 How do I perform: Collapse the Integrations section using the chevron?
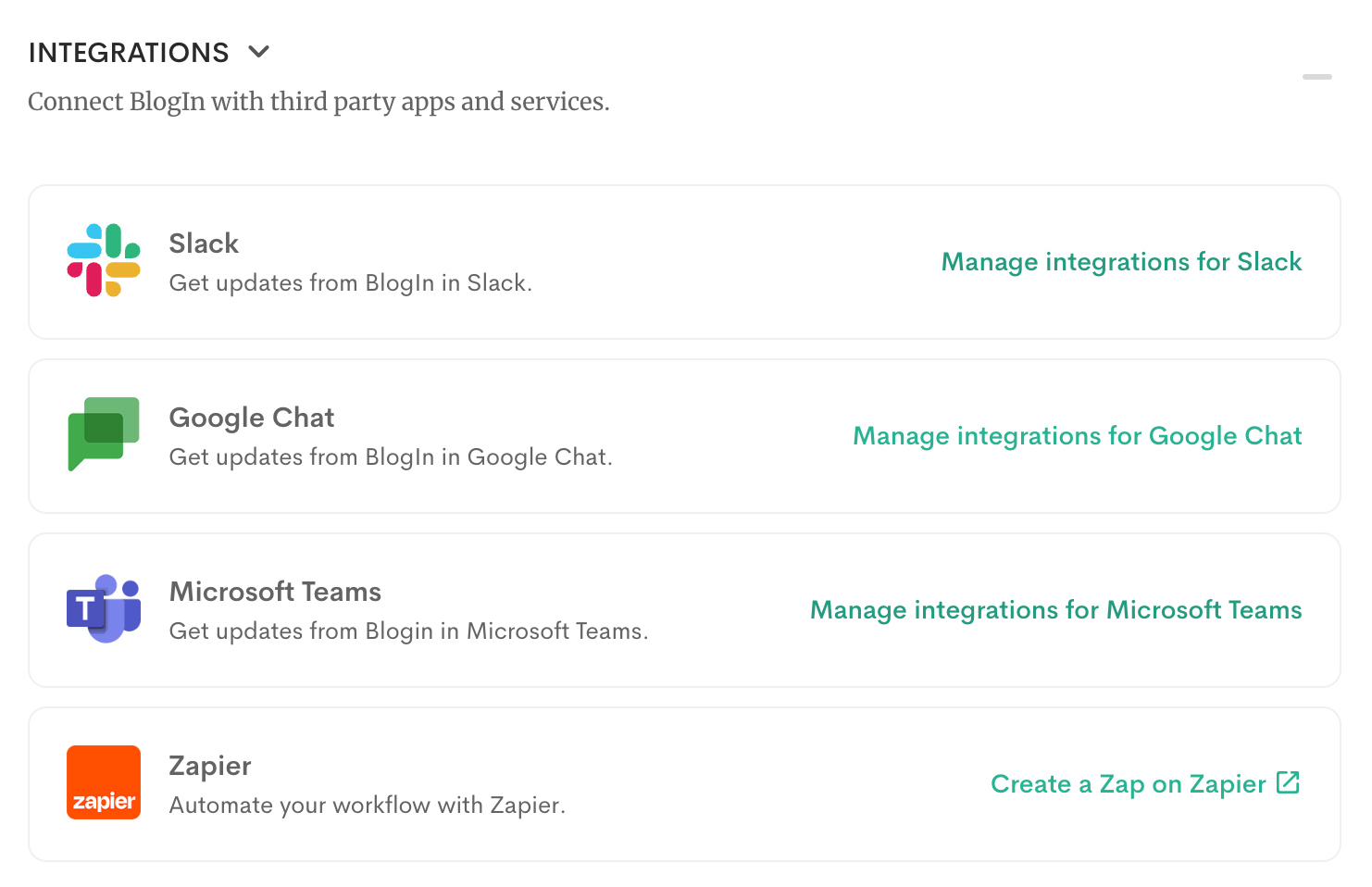click(x=259, y=52)
